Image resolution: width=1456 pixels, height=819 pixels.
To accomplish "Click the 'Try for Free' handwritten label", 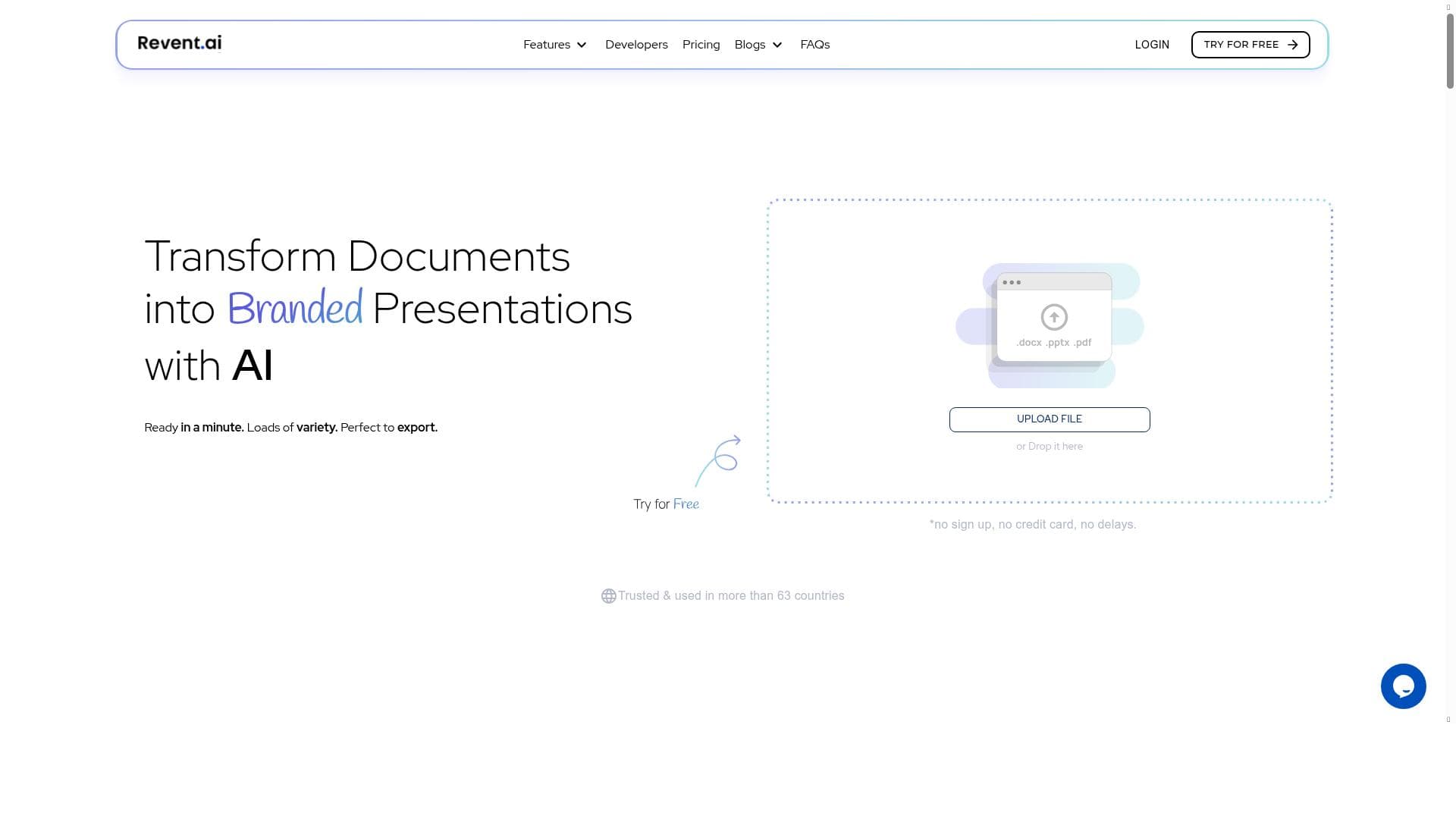I will (666, 504).
